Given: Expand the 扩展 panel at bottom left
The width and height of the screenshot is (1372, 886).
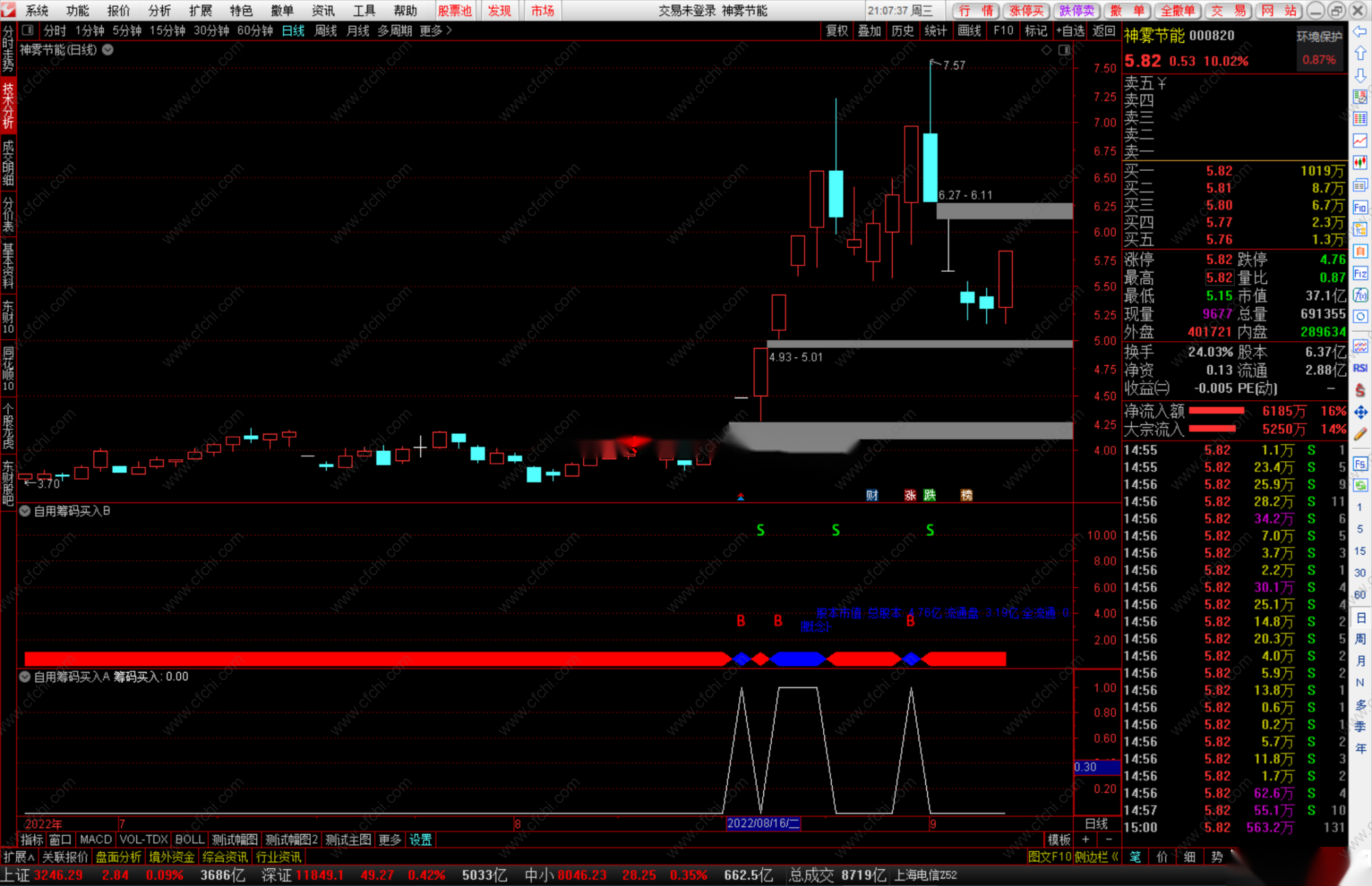Looking at the screenshot, I should point(19,857).
